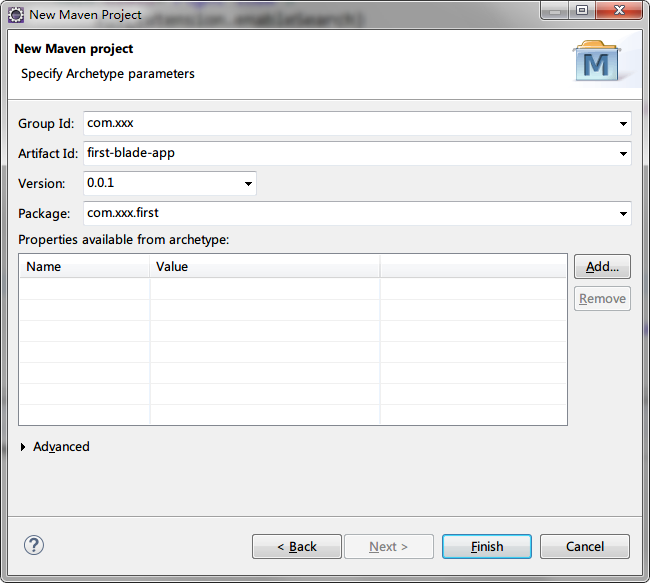Click the Add... property button
This screenshot has width=650, height=583.
pos(602,267)
